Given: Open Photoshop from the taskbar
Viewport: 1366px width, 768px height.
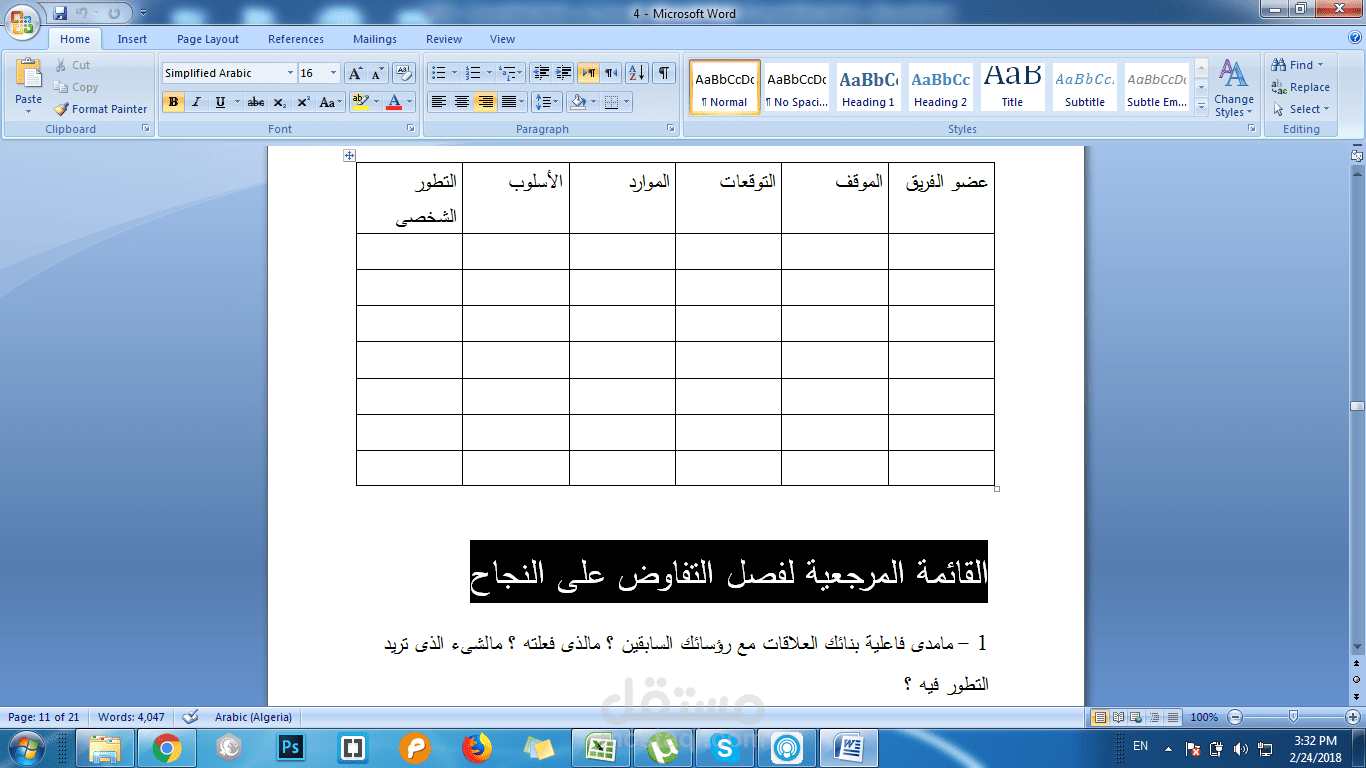Looking at the screenshot, I should [x=291, y=748].
